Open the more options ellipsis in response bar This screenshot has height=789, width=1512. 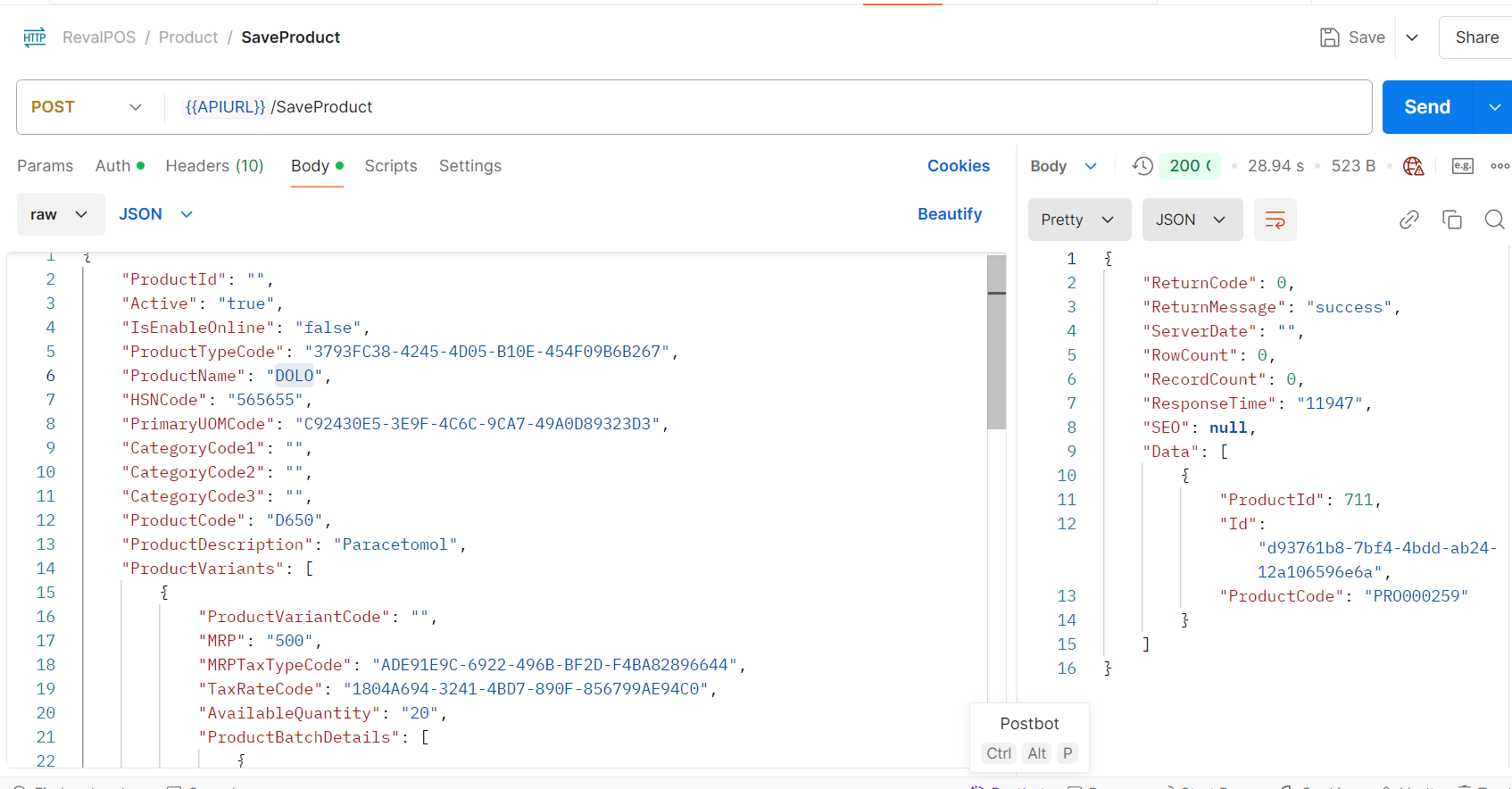(x=1500, y=166)
